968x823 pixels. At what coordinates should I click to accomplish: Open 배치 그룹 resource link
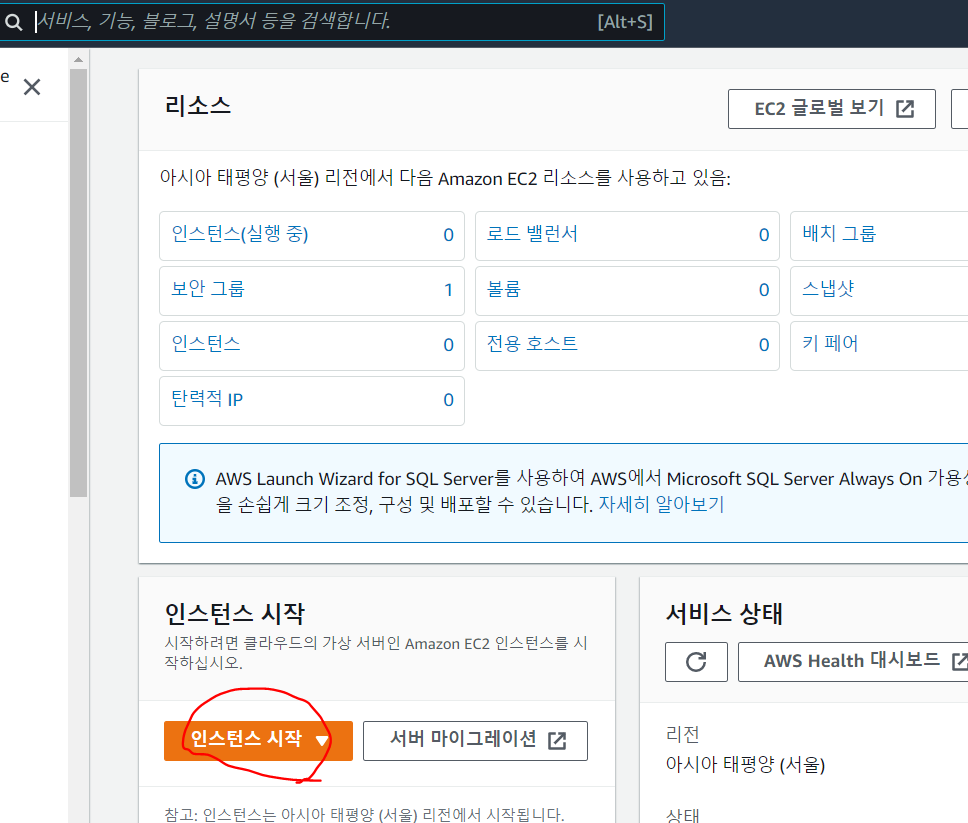point(839,234)
